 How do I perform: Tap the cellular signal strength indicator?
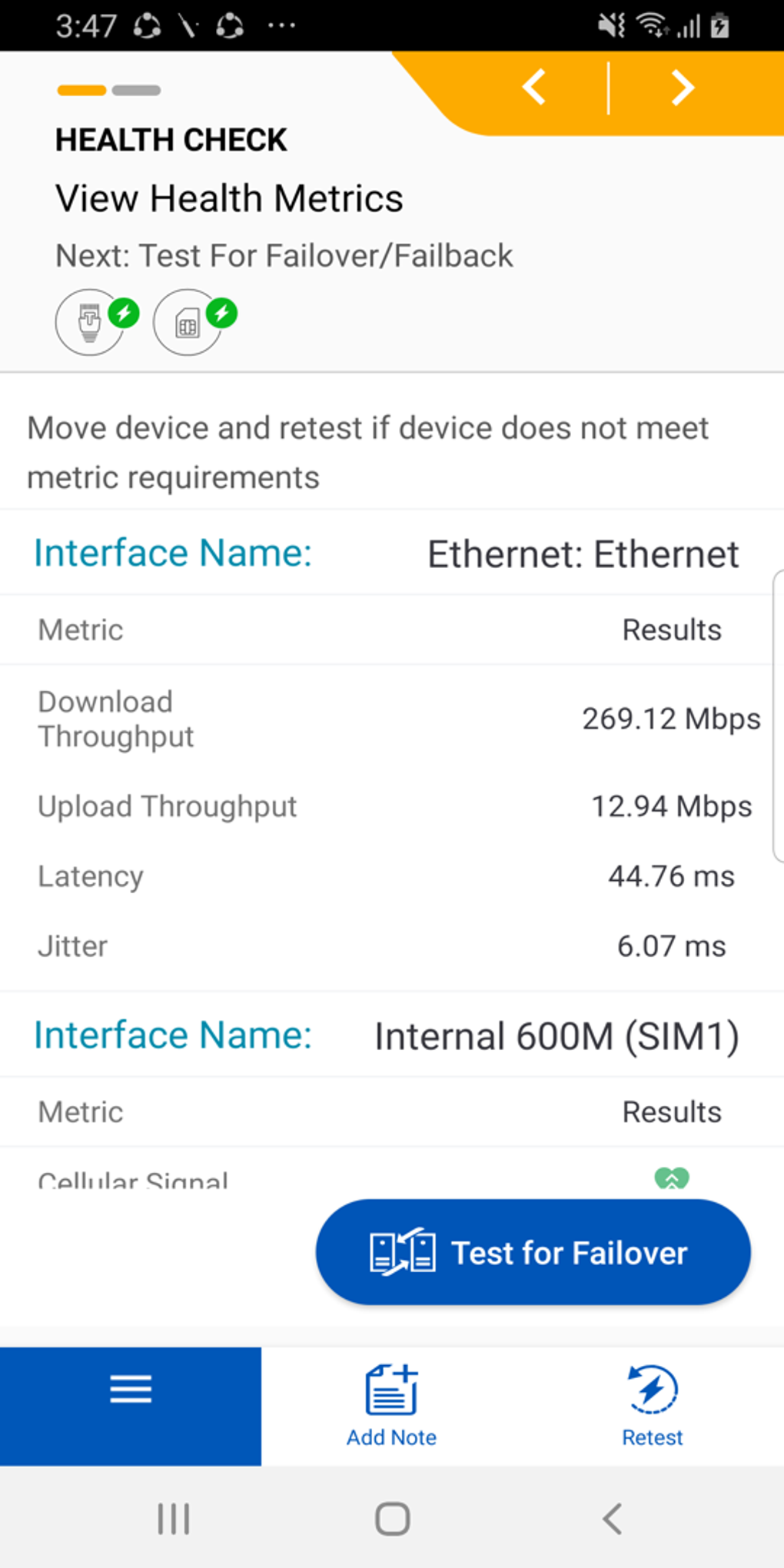pyautogui.click(x=671, y=1178)
